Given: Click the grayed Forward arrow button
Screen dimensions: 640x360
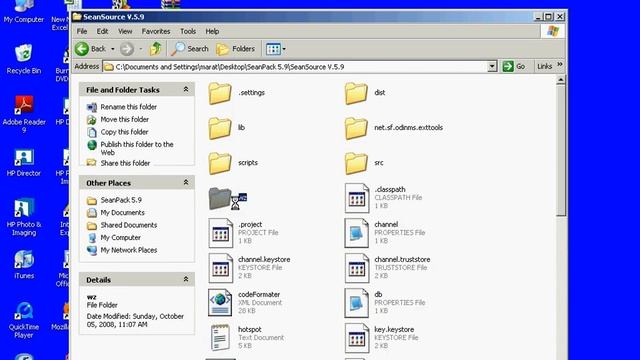Looking at the screenshot, I should point(127,49).
